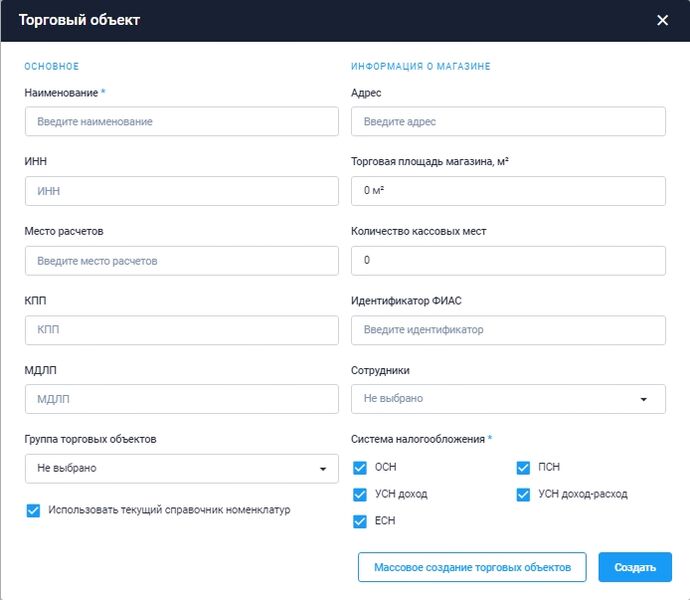Click into the МДЛП field
The width and height of the screenshot is (690, 600).
(181, 399)
